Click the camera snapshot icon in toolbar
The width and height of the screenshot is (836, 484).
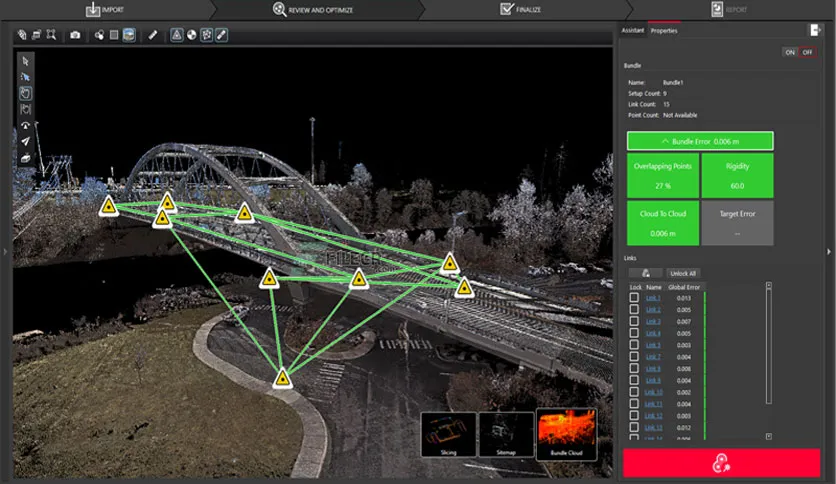75,35
